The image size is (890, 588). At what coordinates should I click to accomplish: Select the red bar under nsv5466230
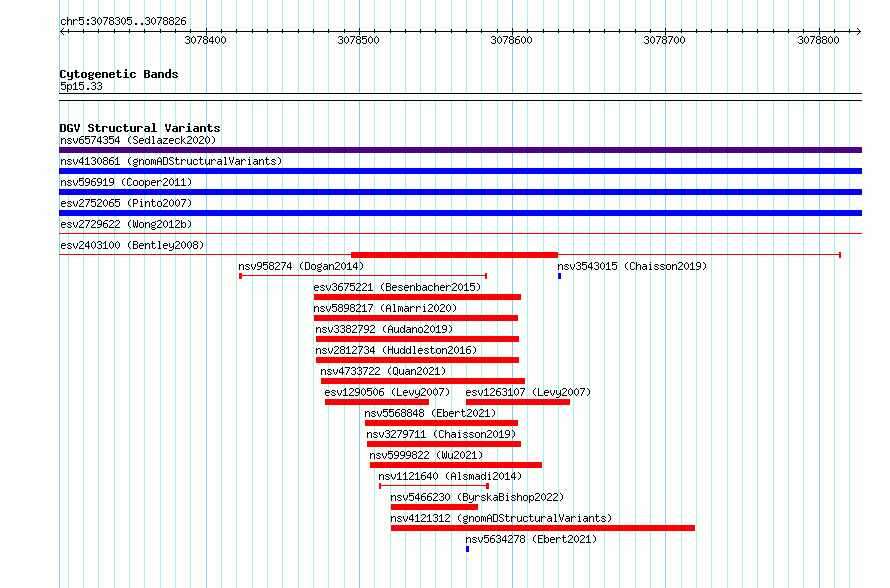(x=434, y=507)
